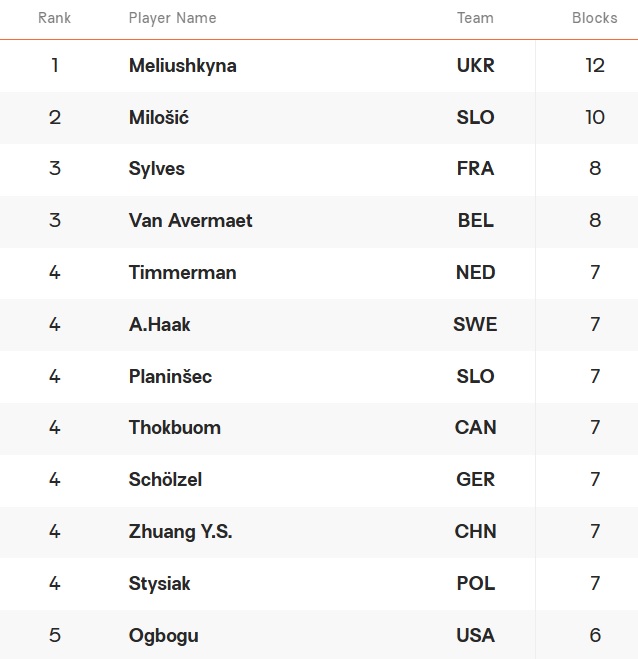This screenshot has width=638, height=659.
Task: Click the Team column header
Action: pos(475,18)
